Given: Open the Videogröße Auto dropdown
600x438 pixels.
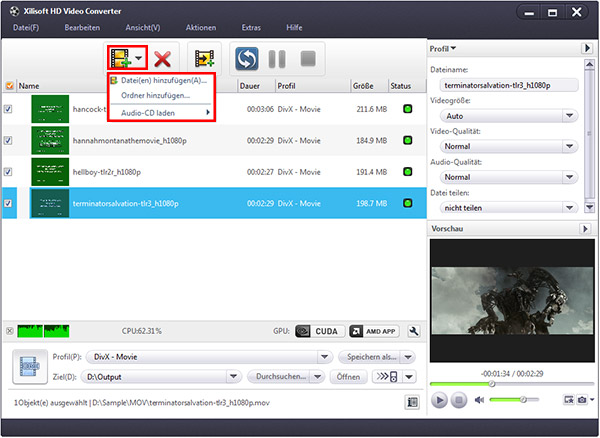Looking at the screenshot, I should click(x=509, y=116).
